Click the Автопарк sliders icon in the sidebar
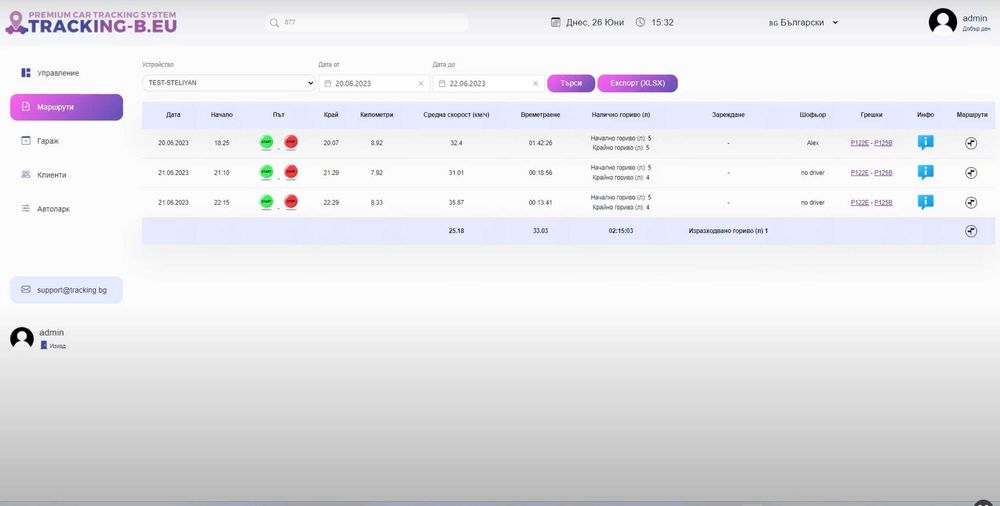 (x=26, y=208)
